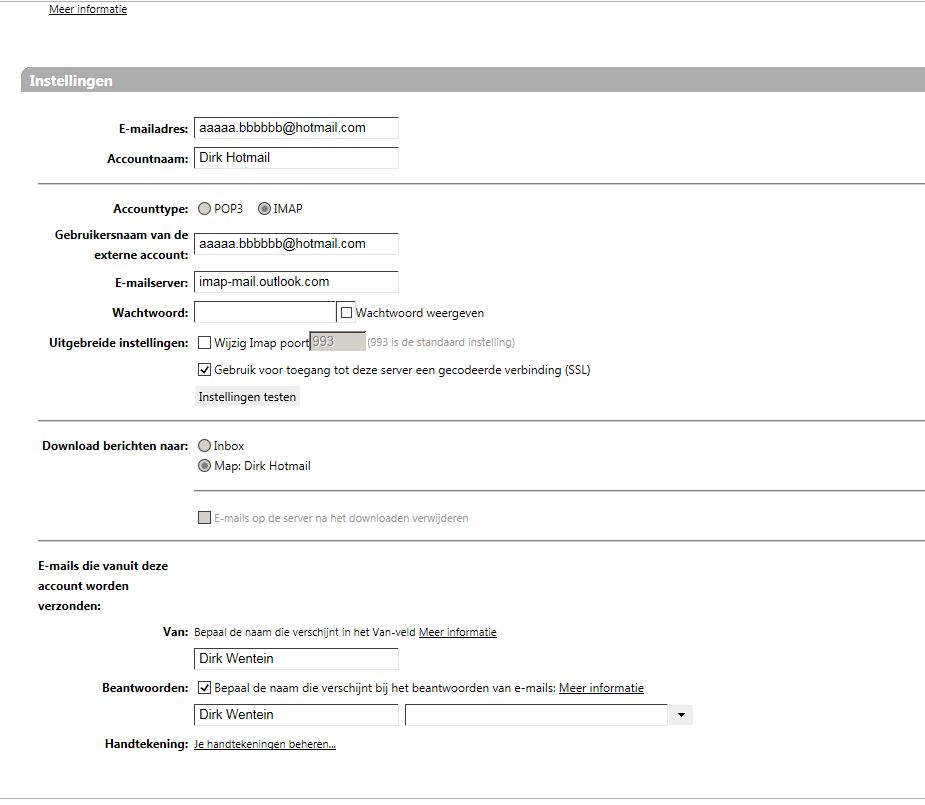Open the reply address dropdown arrow
This screenshot has height=805, width=925.
[x=681, y=715]
